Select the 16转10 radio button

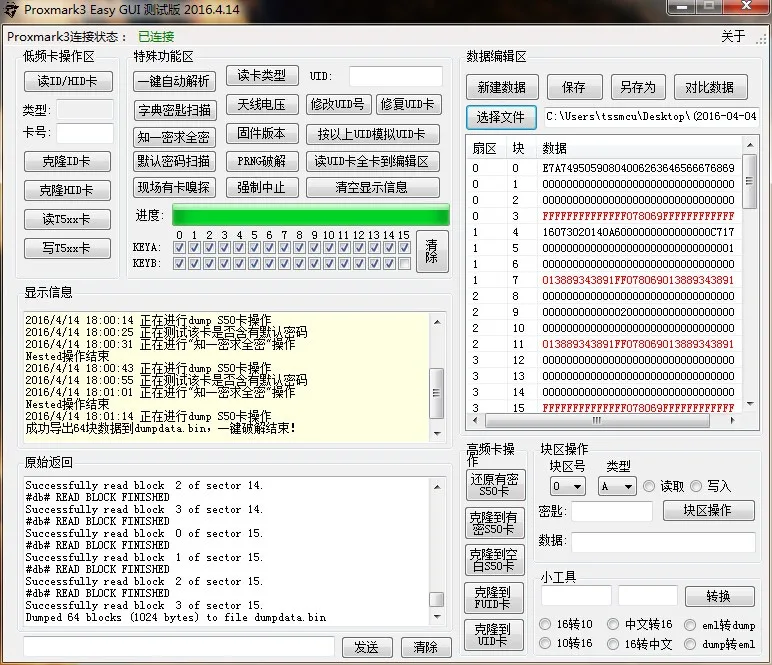[x=545, y=624]
